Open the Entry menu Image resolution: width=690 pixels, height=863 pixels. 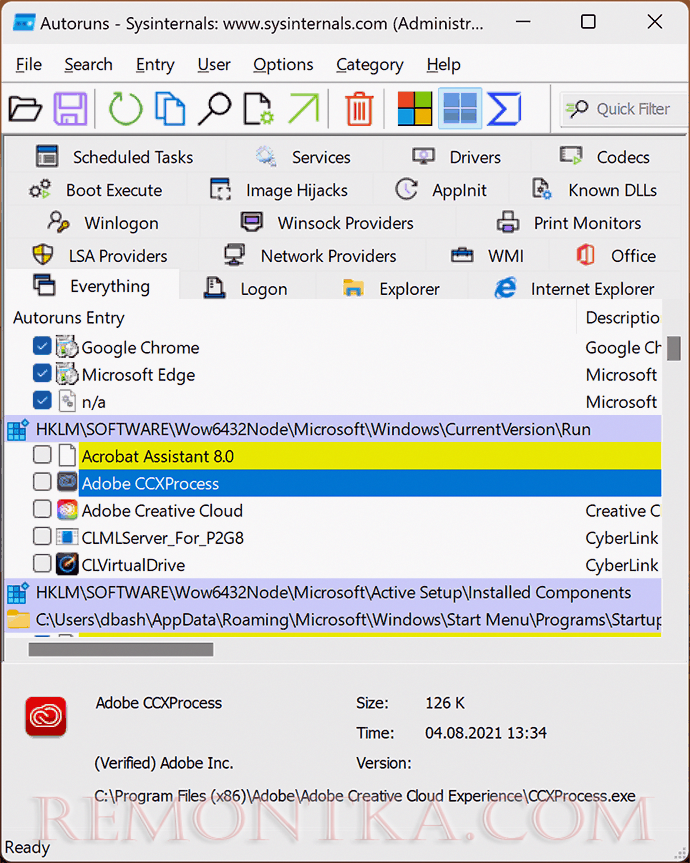tap(155, 64)
